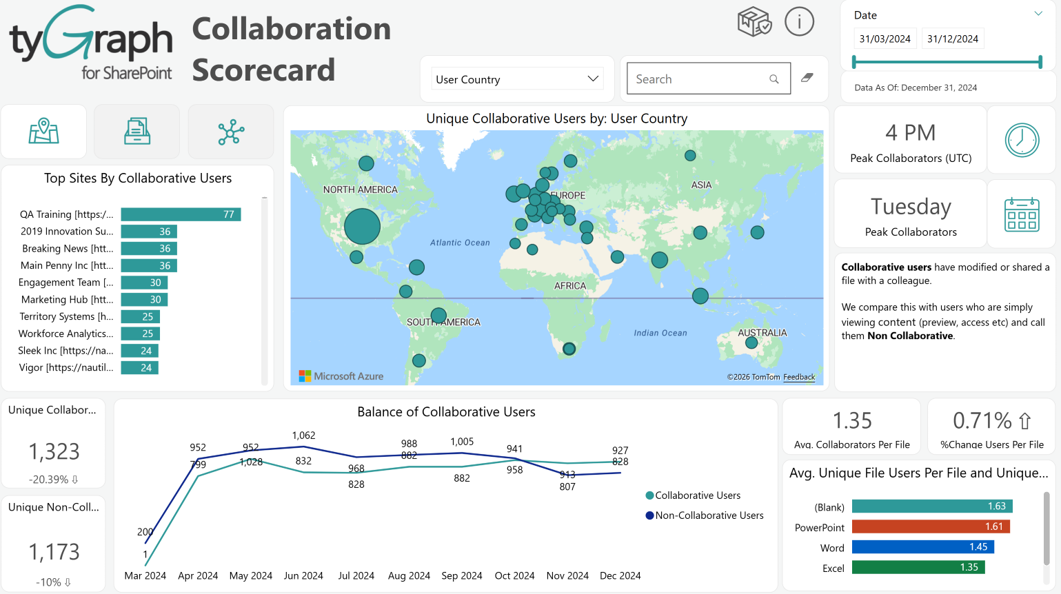Click the Non-Collaborative Users legend entry
This screenshot has width=1061, height=594.
pyautogui.click(x=704, y=516)
